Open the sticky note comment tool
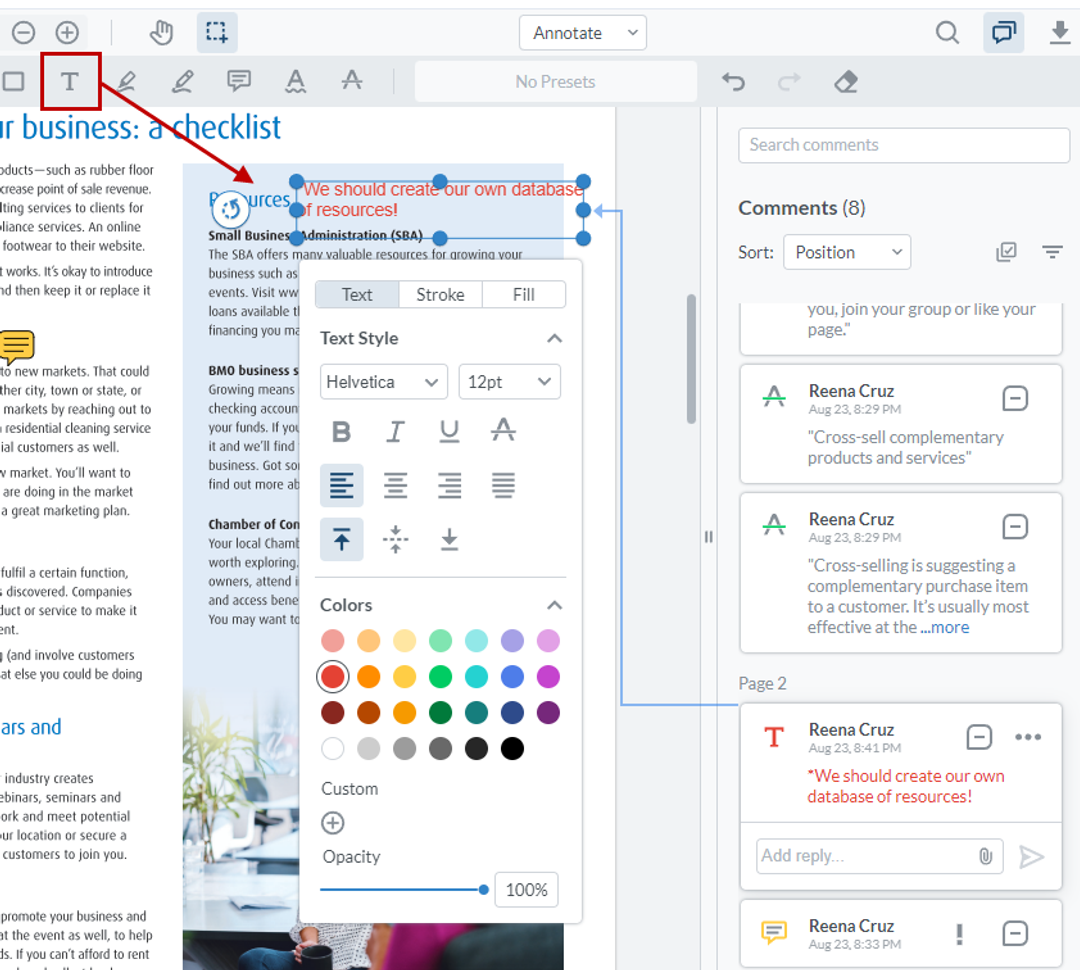Screen dimensions: 1080x970 [x=238, y=80]
